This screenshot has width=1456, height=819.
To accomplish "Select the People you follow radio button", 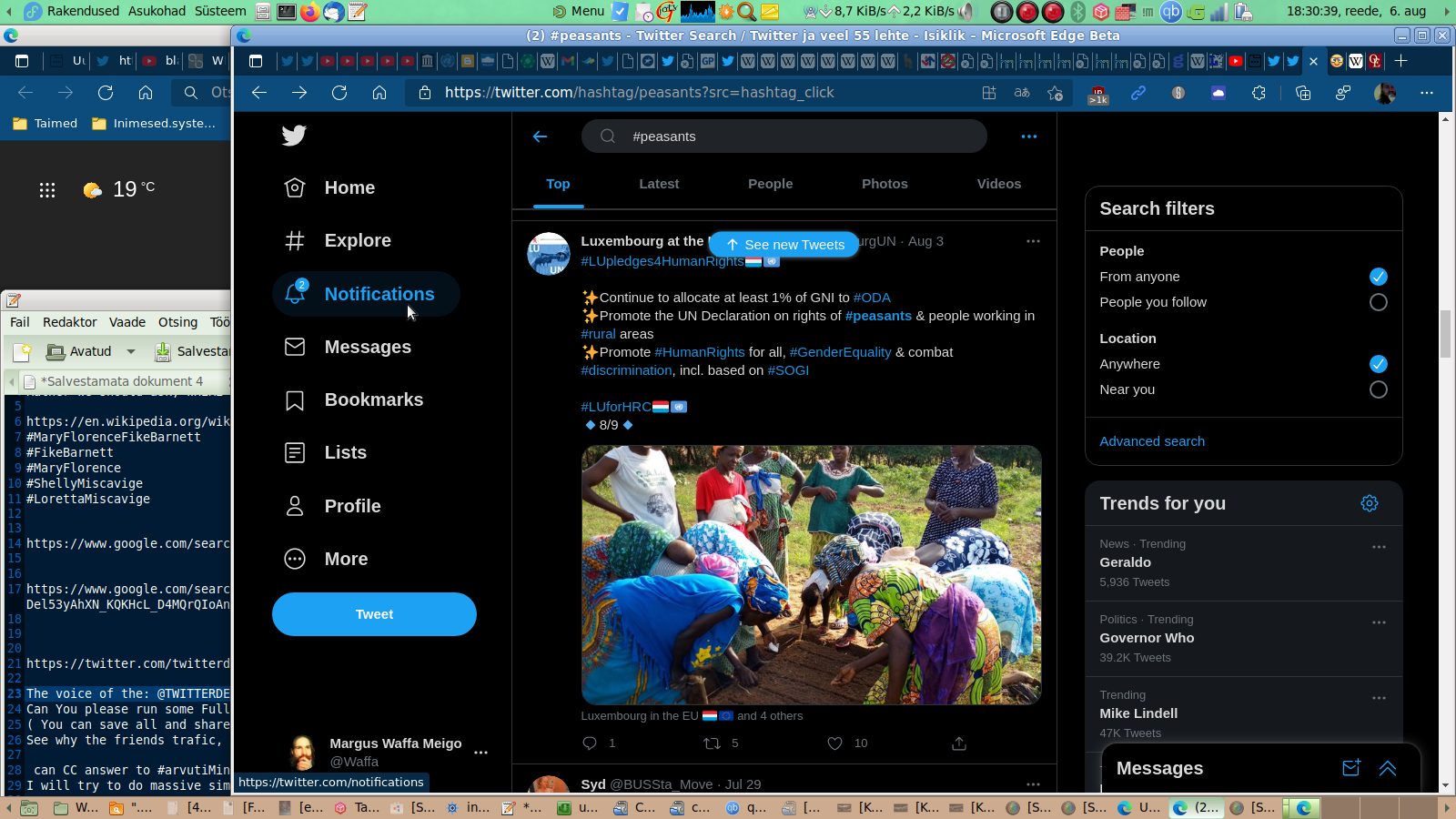I will (1378, 302).
